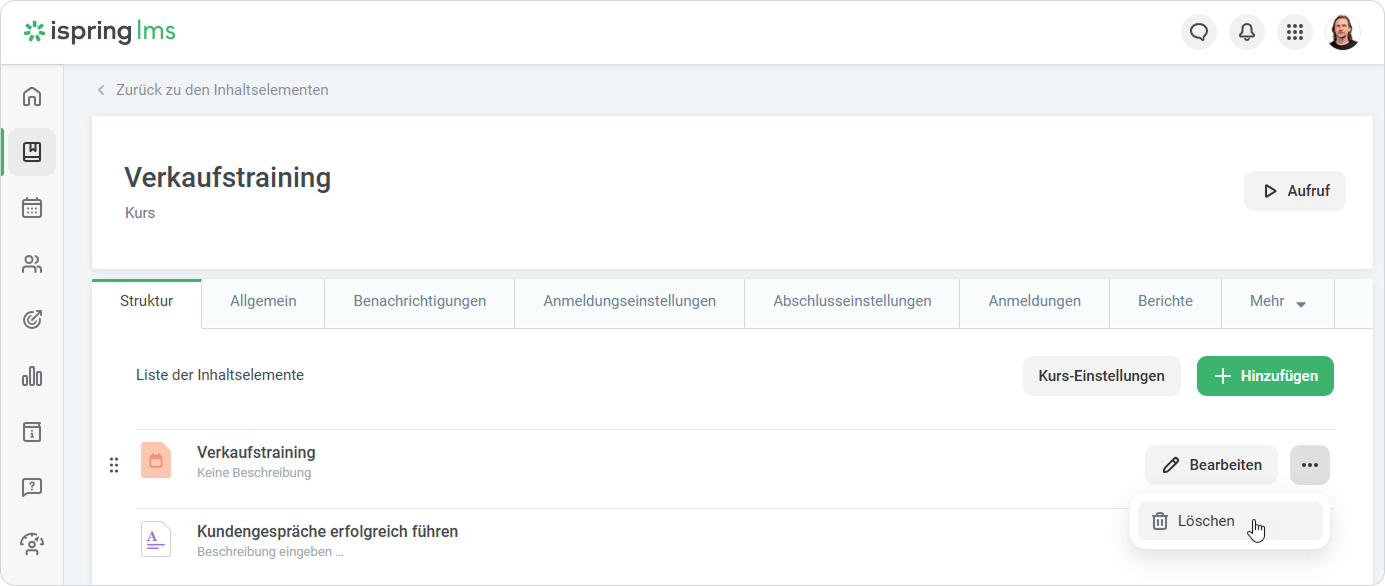Go back via Zurück zu den Inhaltselementen
1385x586 pixels.
(221, 90)
